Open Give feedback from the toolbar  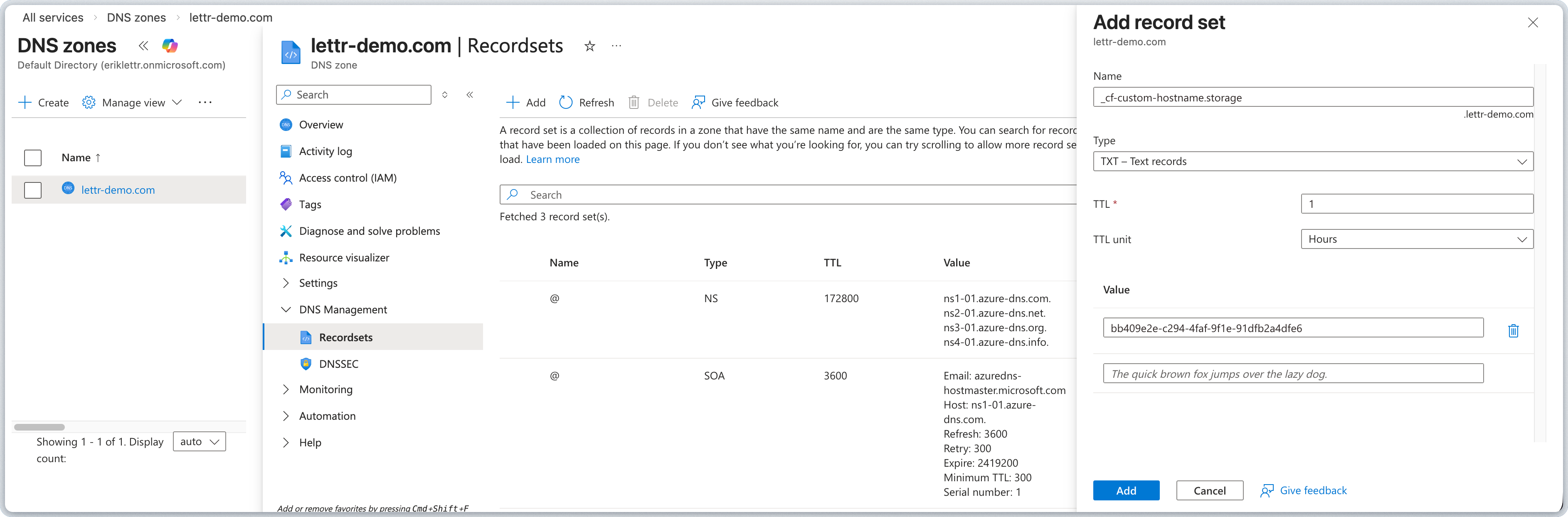735,102
